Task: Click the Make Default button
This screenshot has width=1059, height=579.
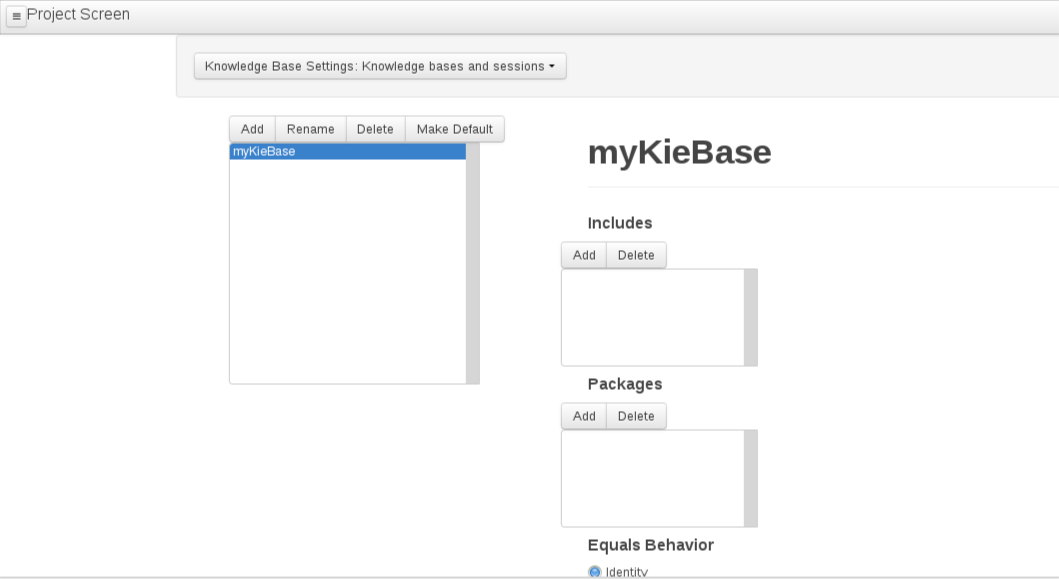Action: [455, 129]
